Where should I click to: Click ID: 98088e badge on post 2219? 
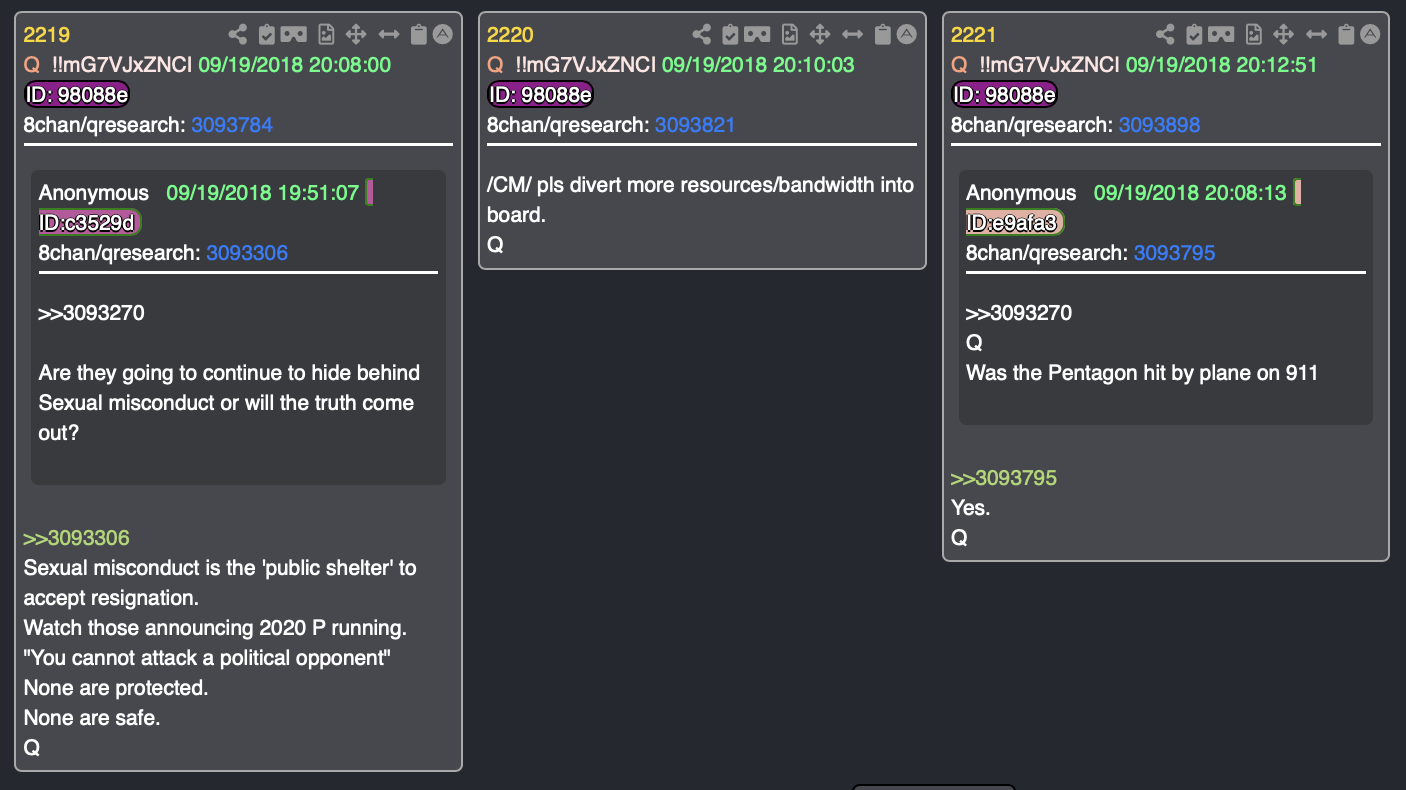click(77, 95)
